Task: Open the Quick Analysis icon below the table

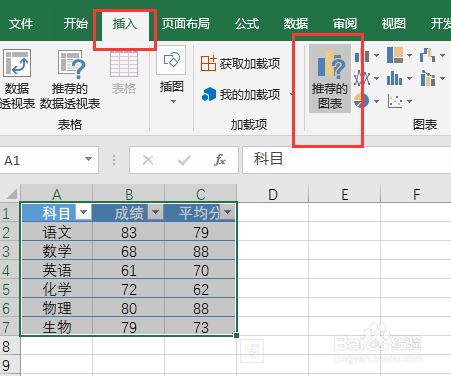Action: point(252,351)
